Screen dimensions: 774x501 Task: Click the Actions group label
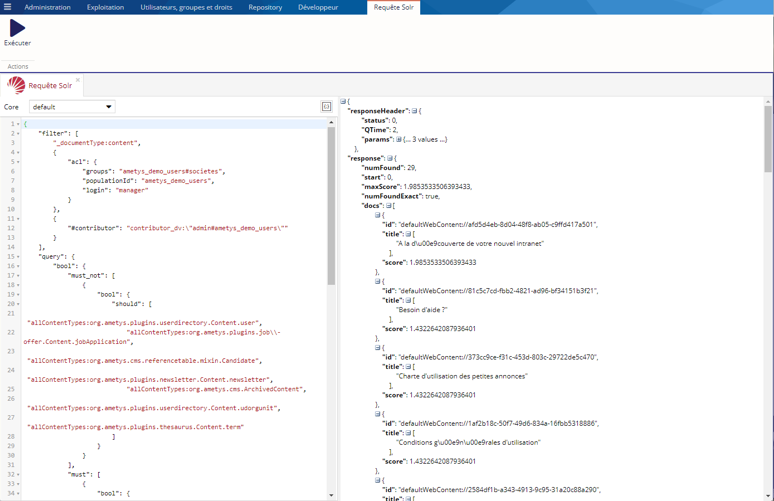18,66
